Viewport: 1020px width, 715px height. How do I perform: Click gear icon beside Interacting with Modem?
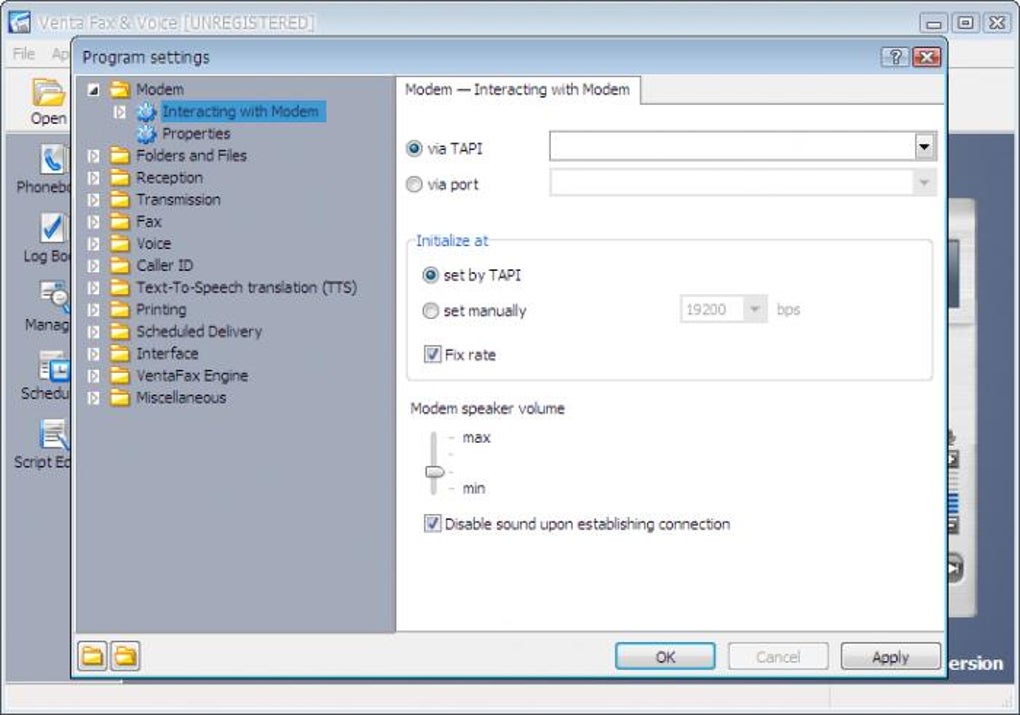point(146,111)
